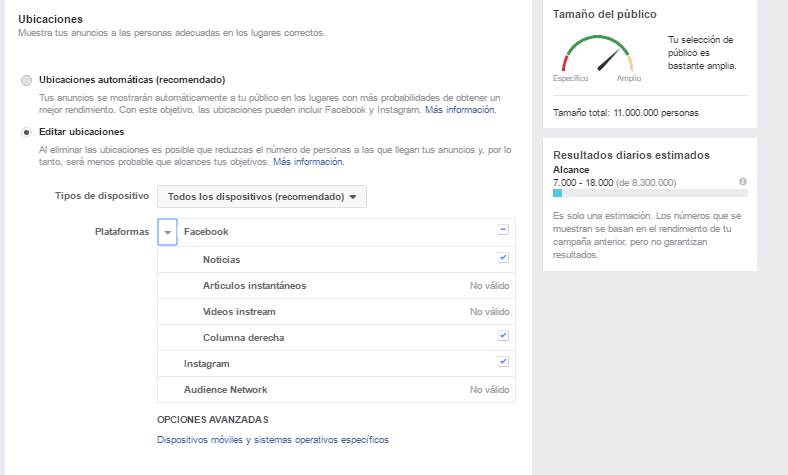Click the Instagram platform label
The image size is (788, 475).
click(x=207, y=363)
